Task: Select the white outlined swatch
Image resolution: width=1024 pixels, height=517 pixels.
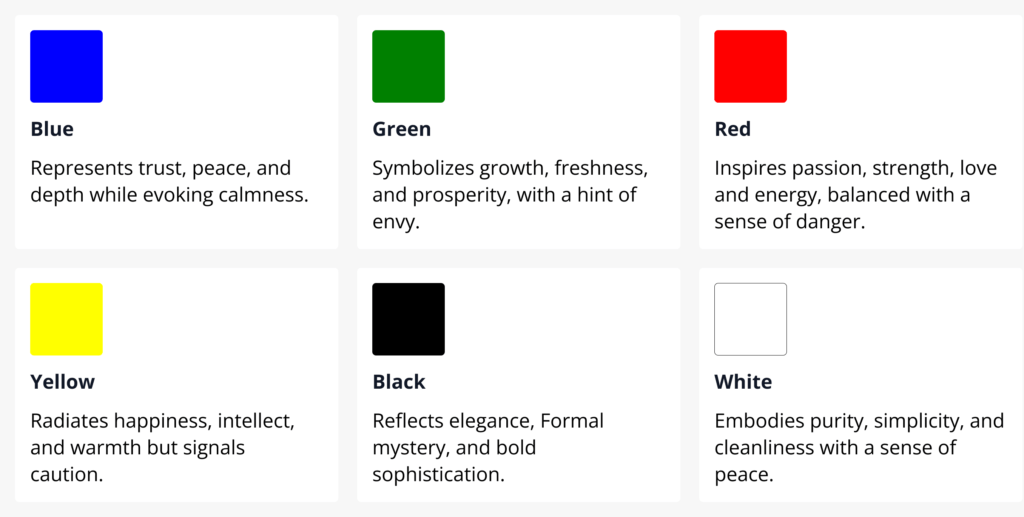Action: point(750,319)
